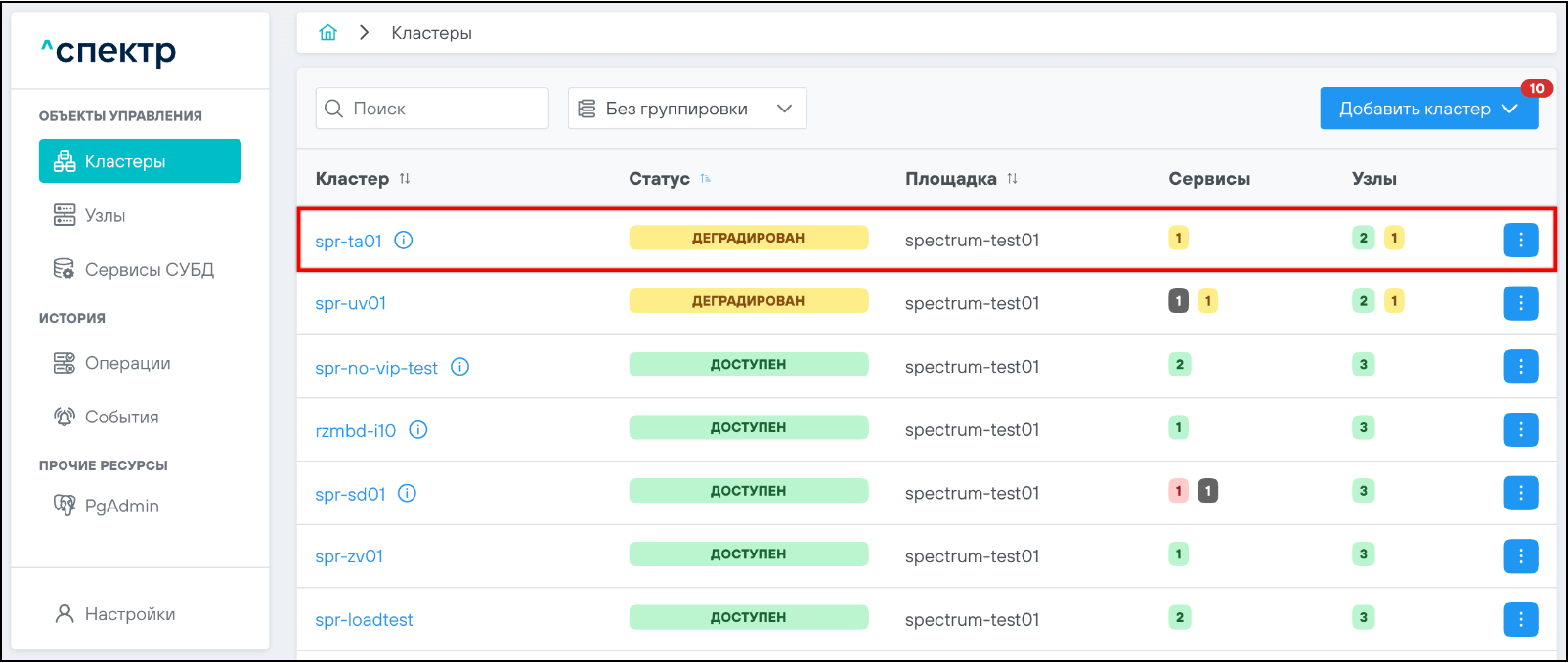This screenshot has height=663, width=1568.
Task: Open three-dot menu for spr-loadtest row
Action: point(1520,619)
